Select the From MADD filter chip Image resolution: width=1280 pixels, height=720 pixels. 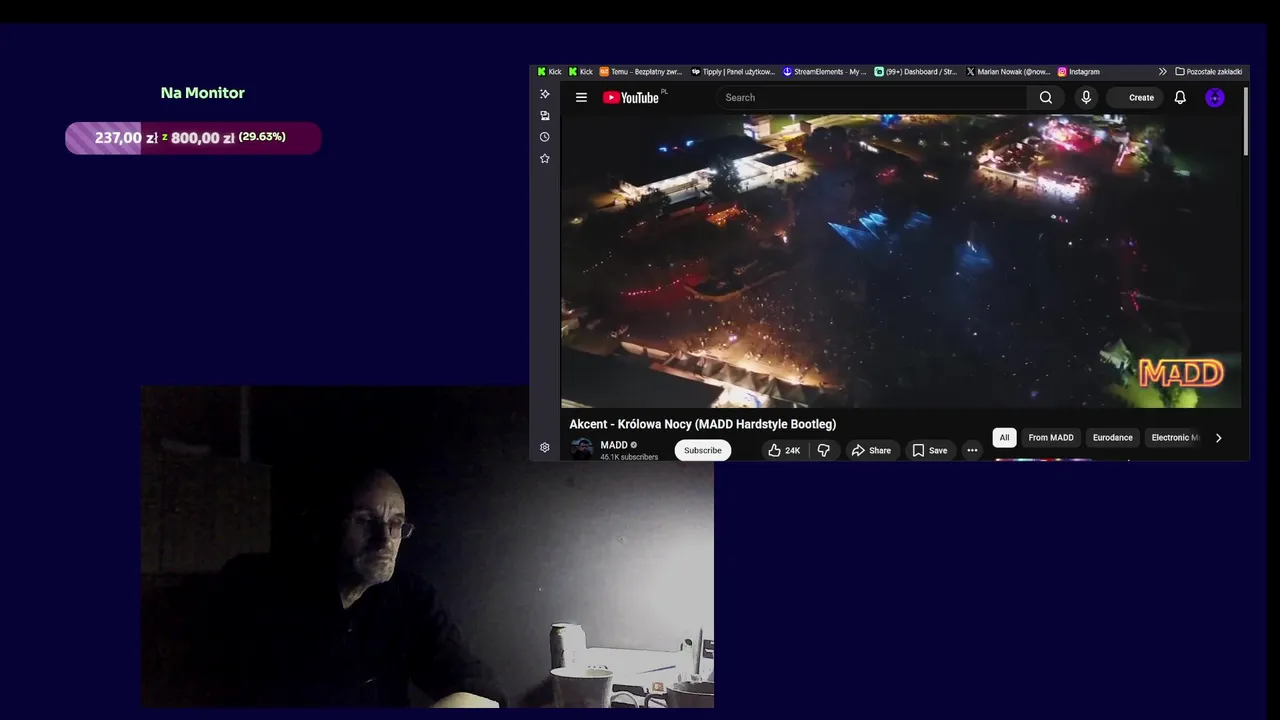[1051, 437]
